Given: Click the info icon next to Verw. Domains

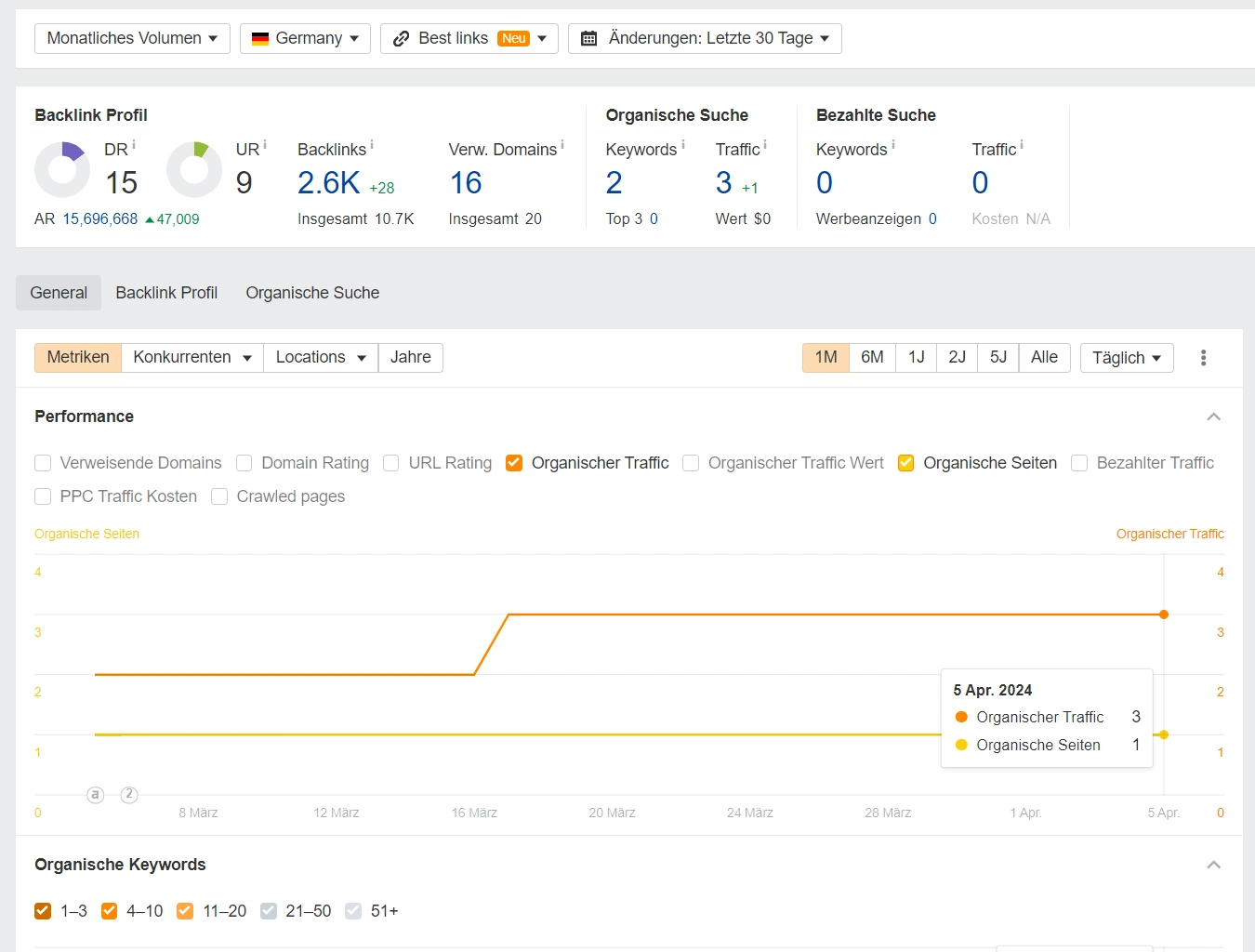Looking at the screenshot, I should [562, 145].
